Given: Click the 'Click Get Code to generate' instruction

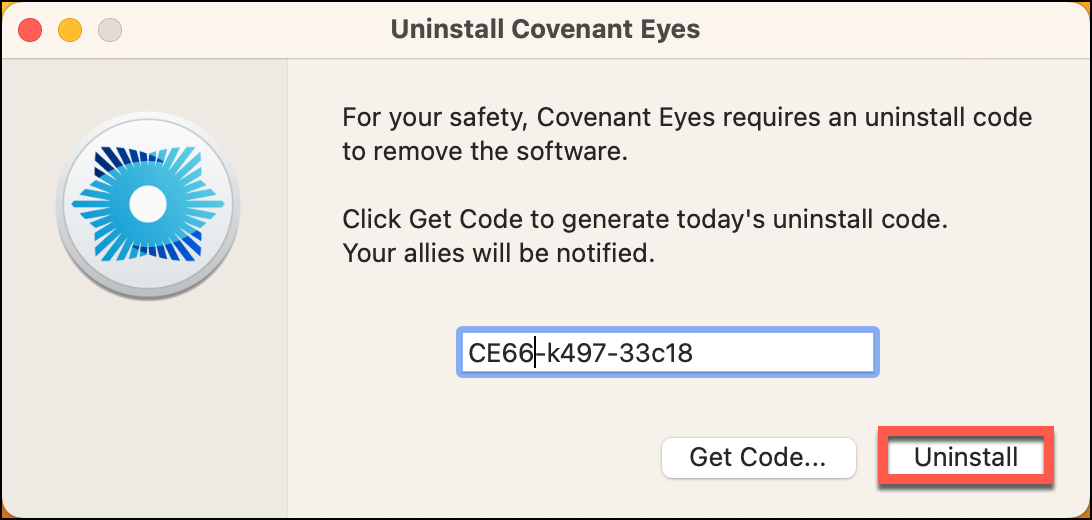Looking at the screenshot, I should 645,221.
